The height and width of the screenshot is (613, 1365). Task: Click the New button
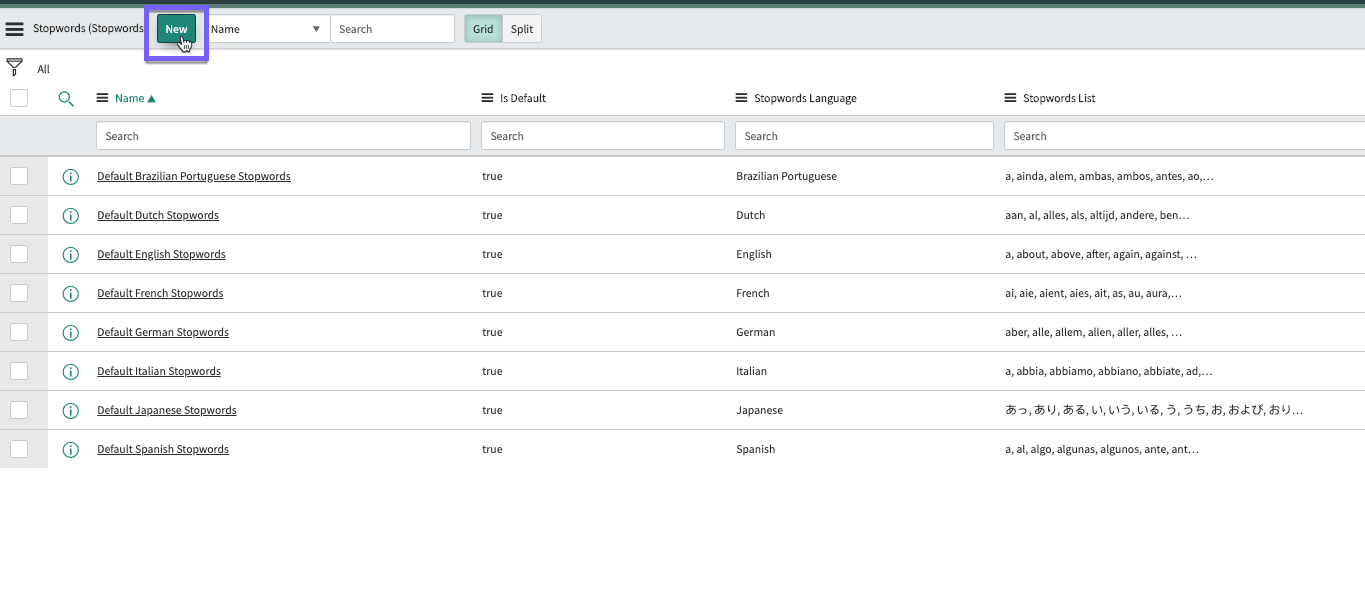coord(176,29)
